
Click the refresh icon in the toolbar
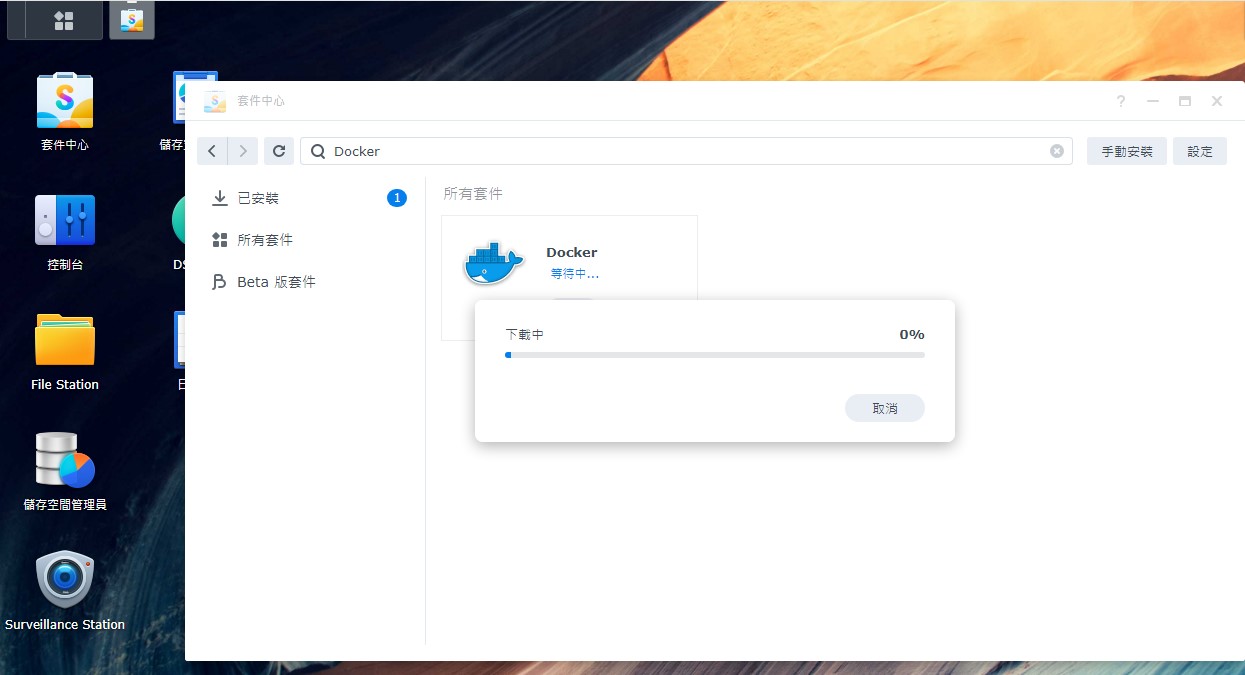(x=279, y=151)
